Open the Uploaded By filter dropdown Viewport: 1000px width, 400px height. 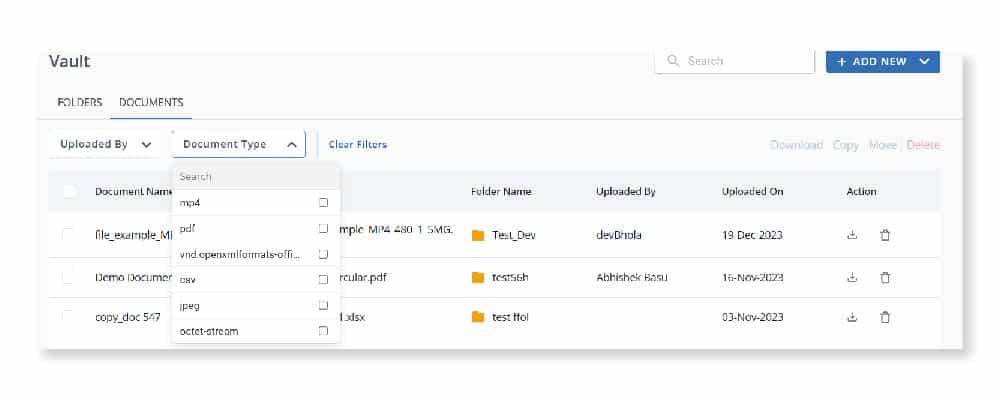tap(106, 145)
